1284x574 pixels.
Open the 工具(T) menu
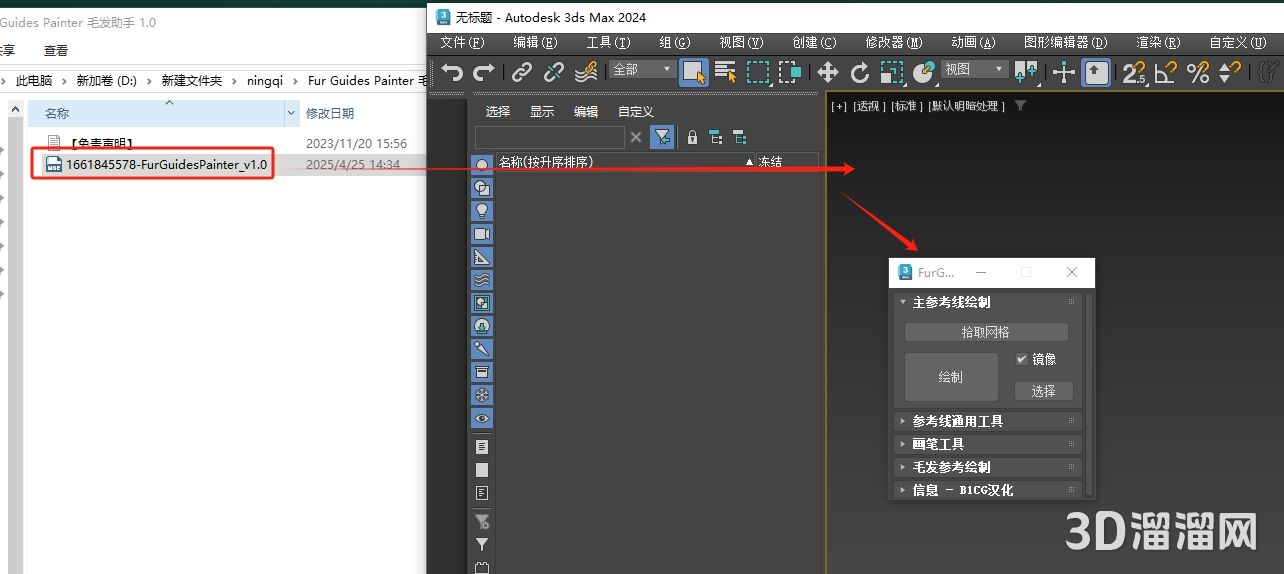click(608, 43)
